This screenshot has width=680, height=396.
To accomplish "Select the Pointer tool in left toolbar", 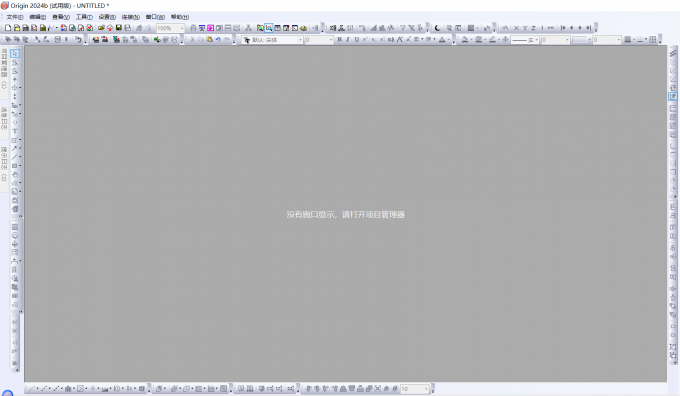I will coord(15,53).
